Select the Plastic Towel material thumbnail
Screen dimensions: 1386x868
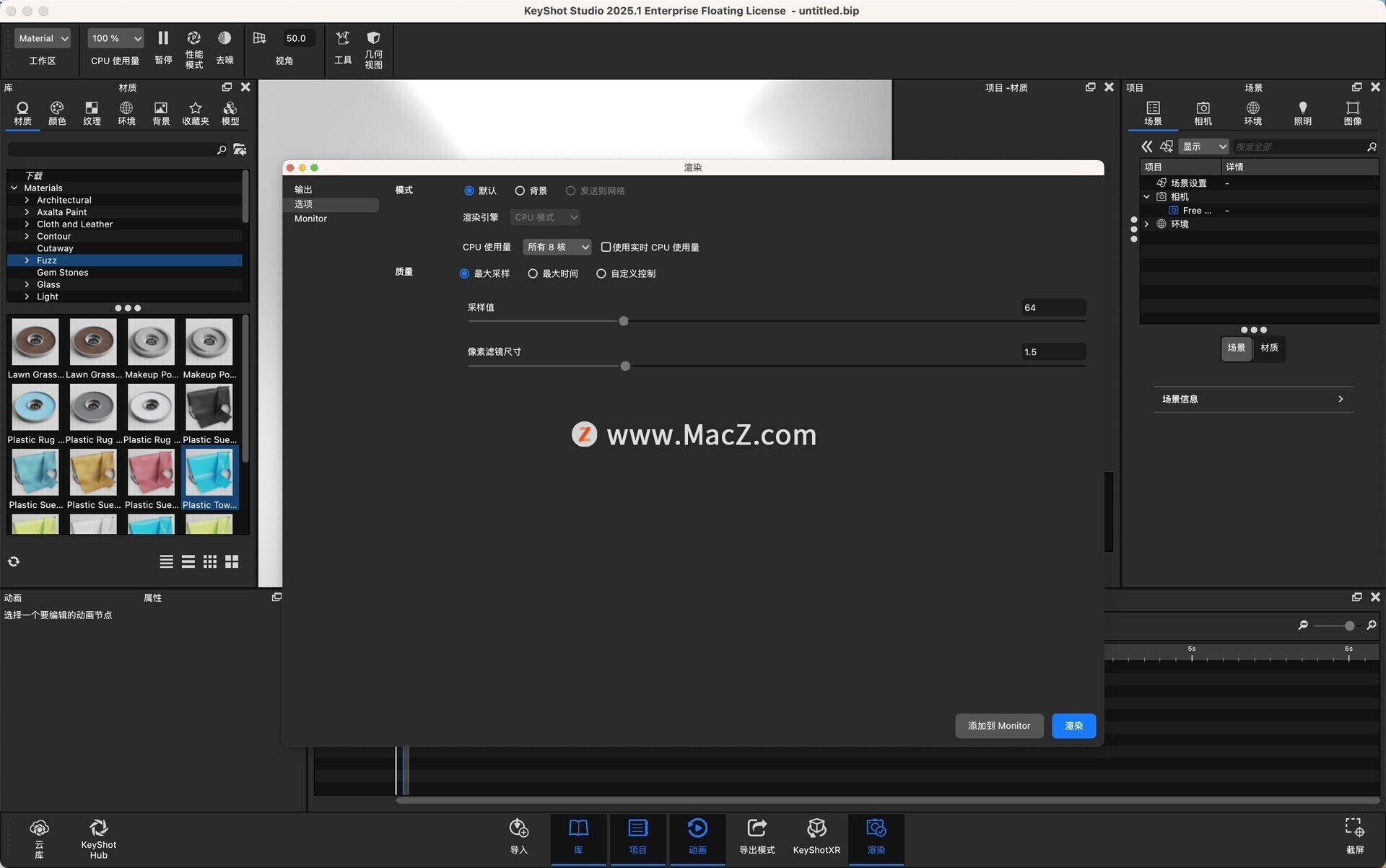[x=209, y=473]
